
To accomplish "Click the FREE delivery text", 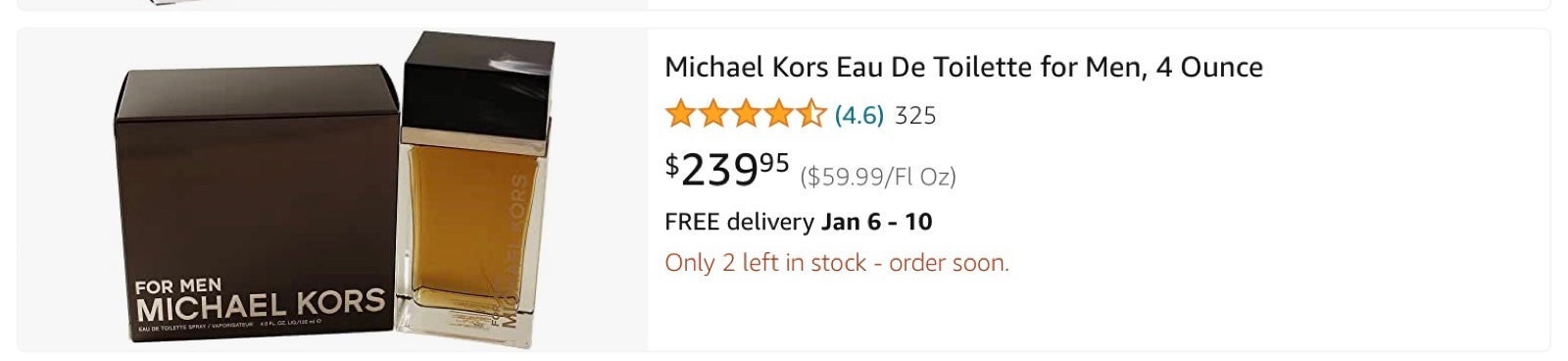I will pos(739,222).
